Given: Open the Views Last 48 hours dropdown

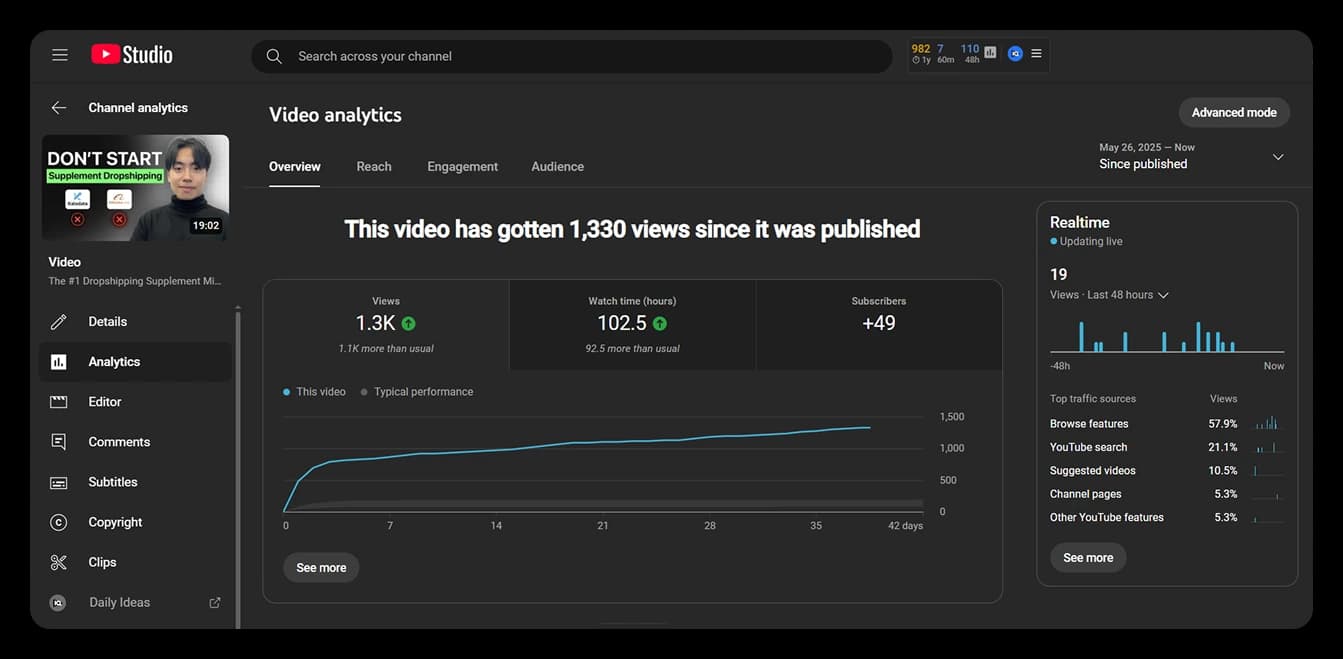Looking at the screenshot, I should click(x=1108, y=294).
